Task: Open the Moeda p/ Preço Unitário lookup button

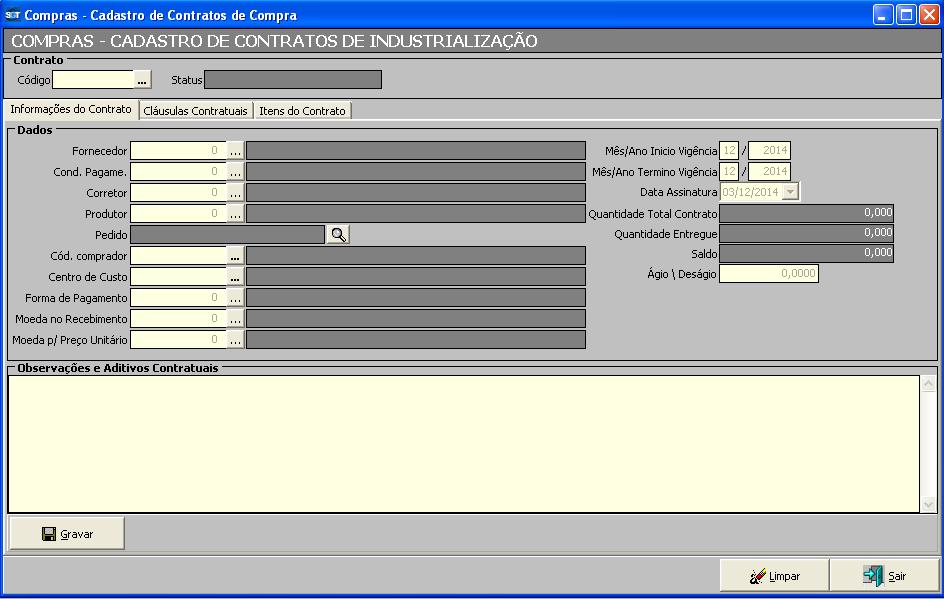Action: click(x=235, y=340)
